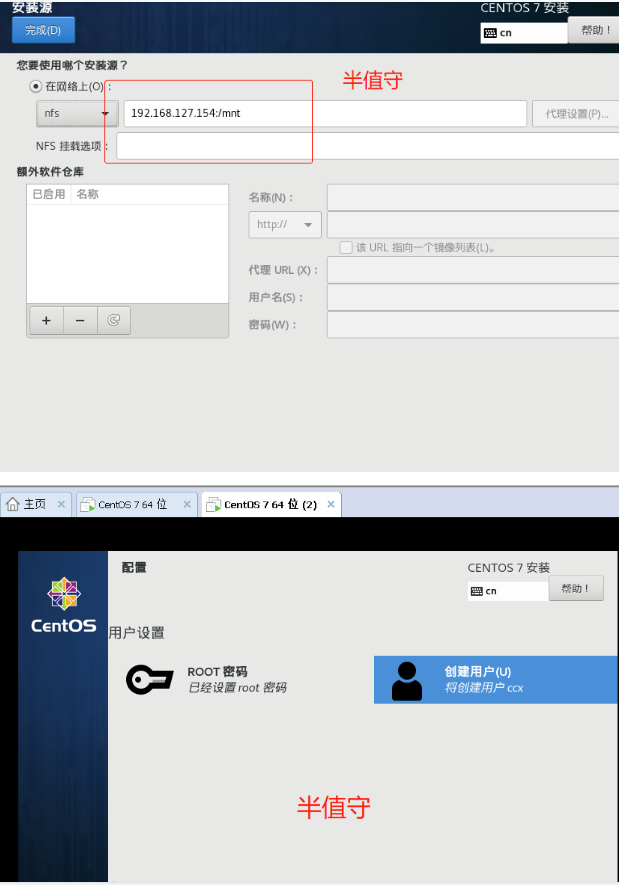Click the user silhouette icon
619x885 pixels.
click(407, 681)
